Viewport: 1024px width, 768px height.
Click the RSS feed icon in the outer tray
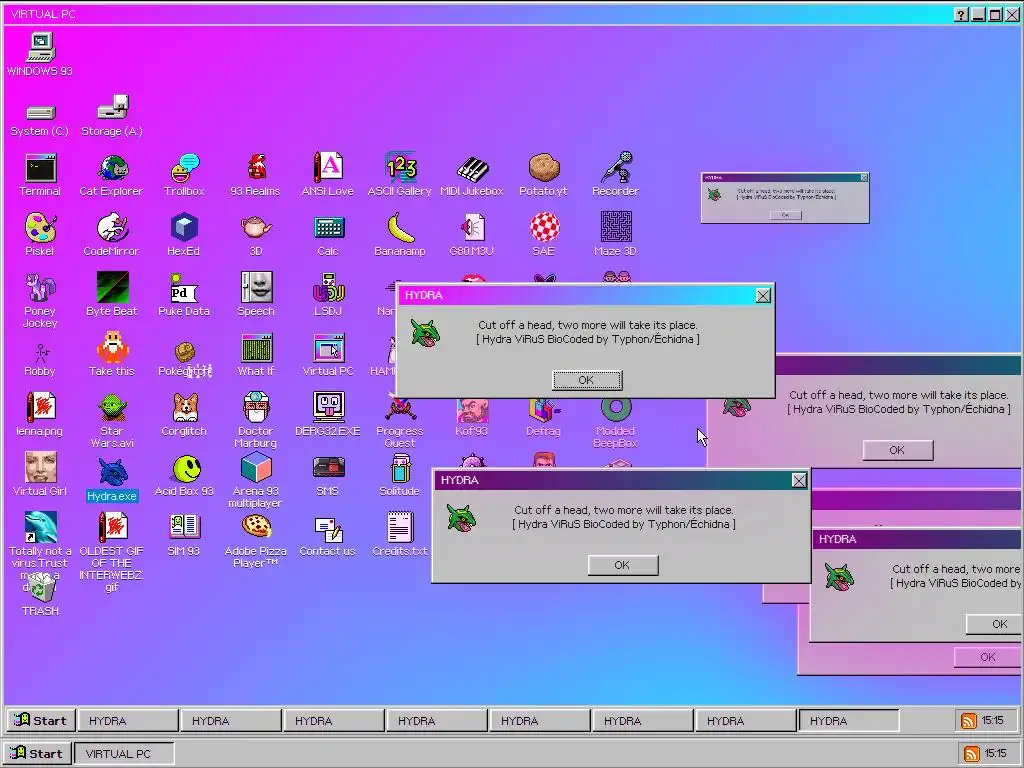972,754
